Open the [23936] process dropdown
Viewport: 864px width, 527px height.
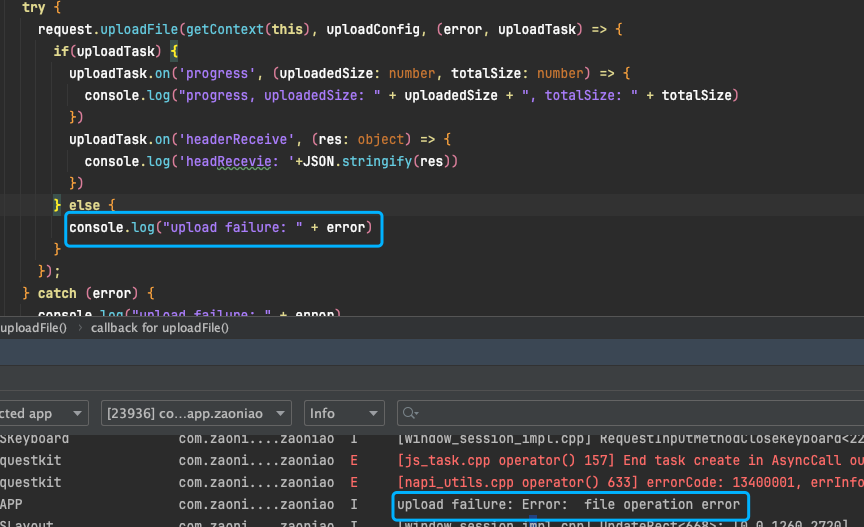click(x=196, y=413)
